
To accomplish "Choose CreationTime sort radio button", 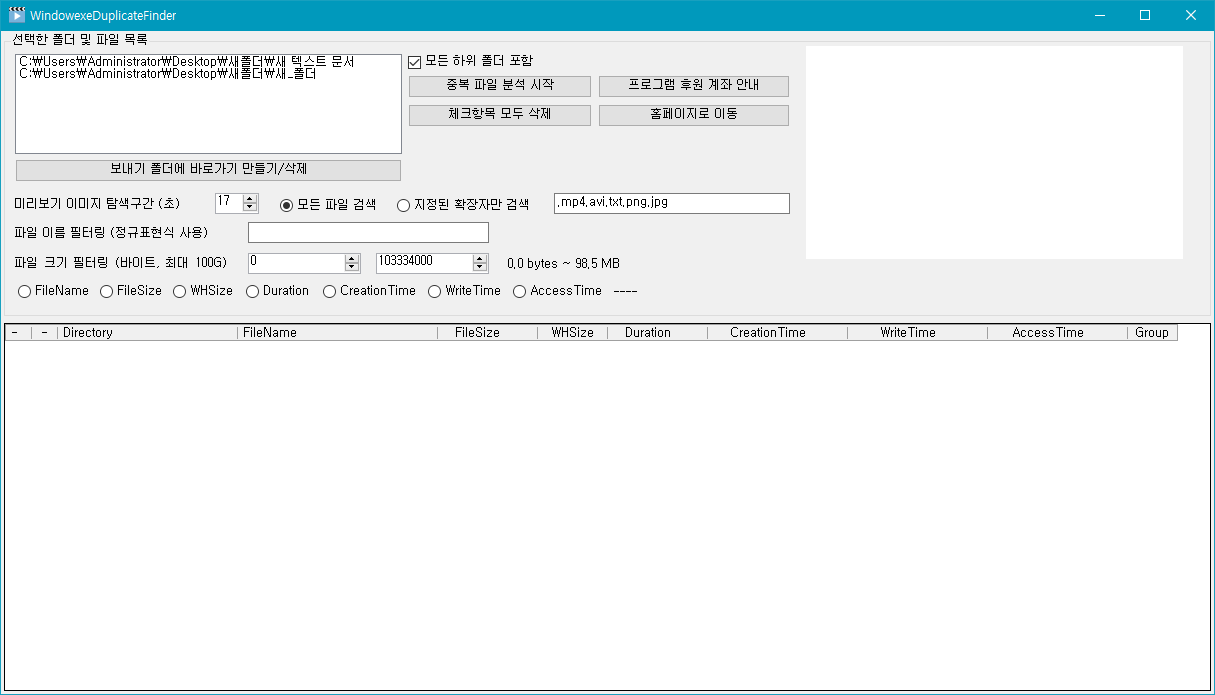I will (x=369, y=291).
